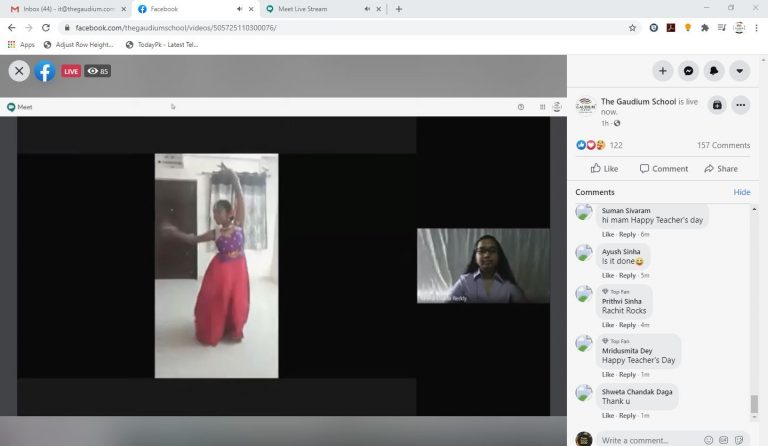Insert an emoji in the comment box
The height and width of the screenshot is (446, 768).
(708, 440)
